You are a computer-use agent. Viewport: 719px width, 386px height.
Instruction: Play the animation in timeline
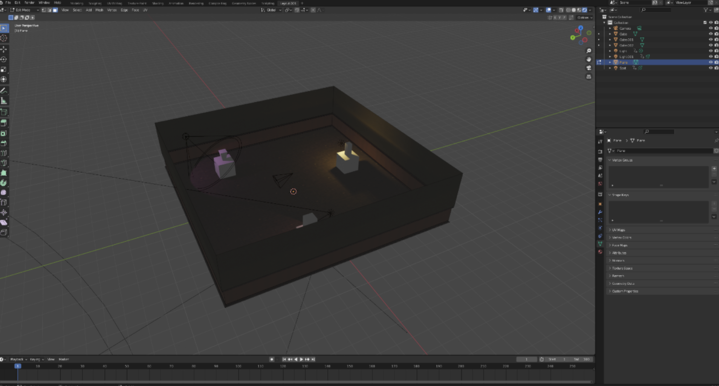point(301,359)
